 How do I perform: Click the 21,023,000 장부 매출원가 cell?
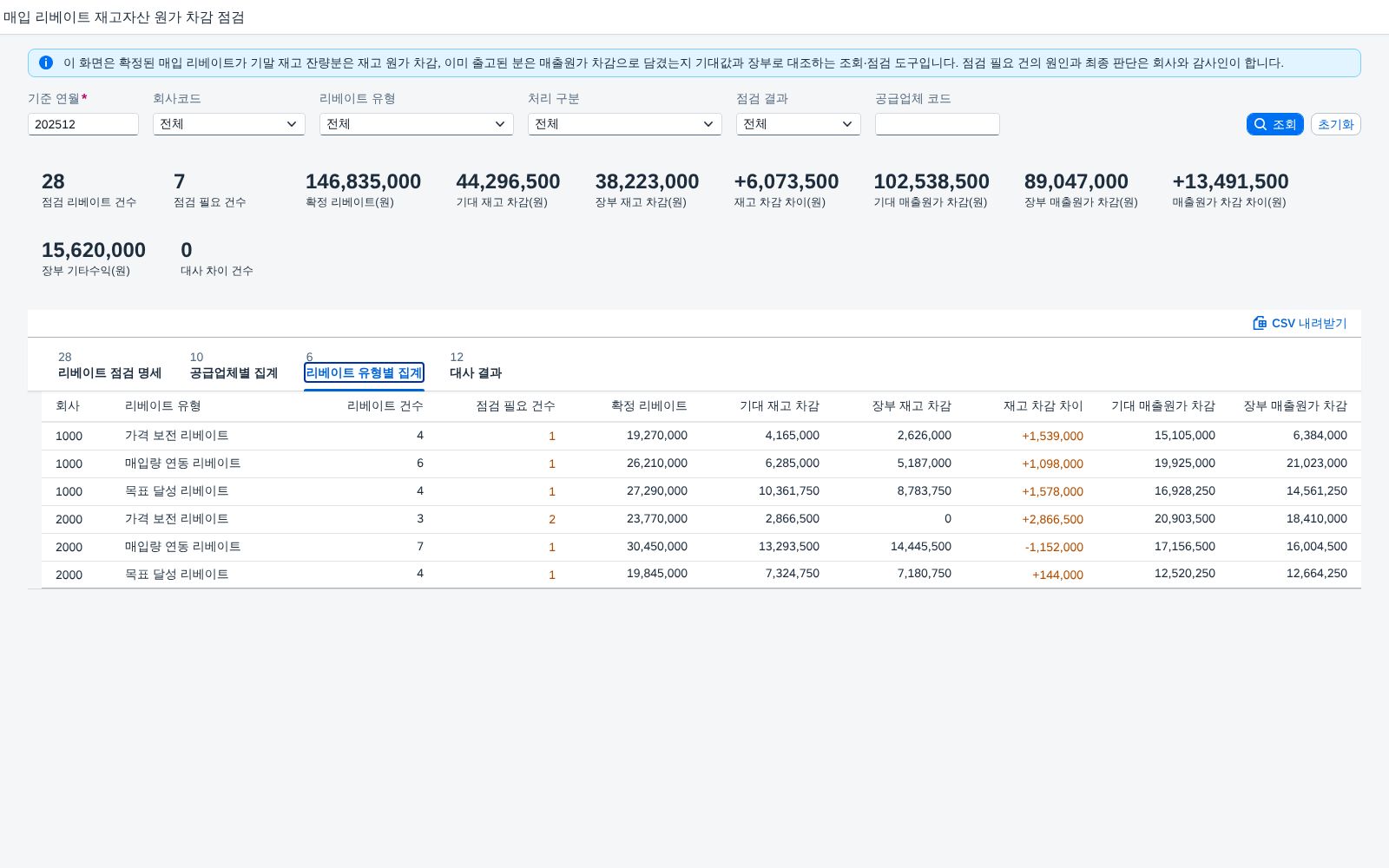click(x=1317, y=464)
